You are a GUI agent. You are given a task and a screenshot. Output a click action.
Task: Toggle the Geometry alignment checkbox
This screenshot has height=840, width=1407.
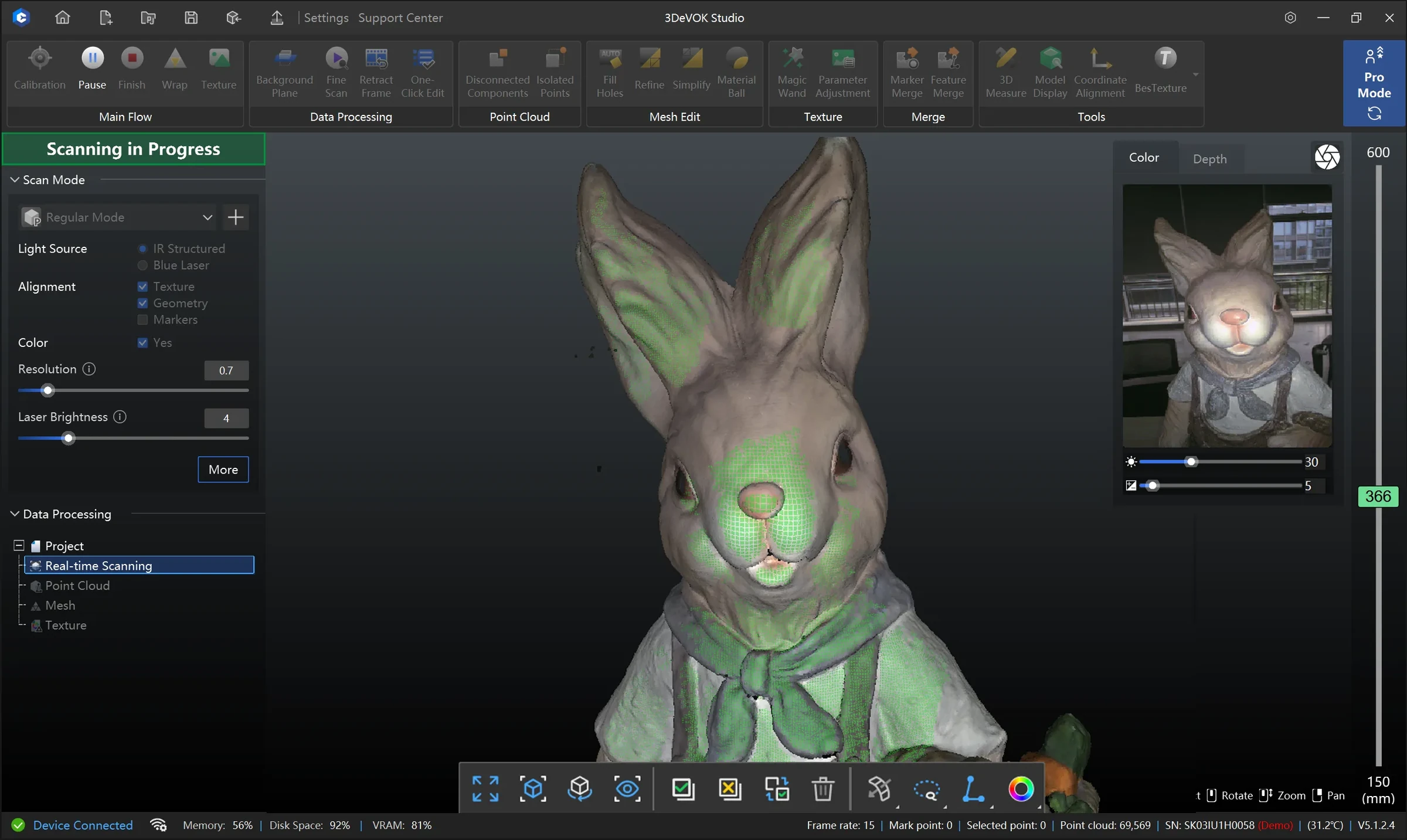point(142,303)
